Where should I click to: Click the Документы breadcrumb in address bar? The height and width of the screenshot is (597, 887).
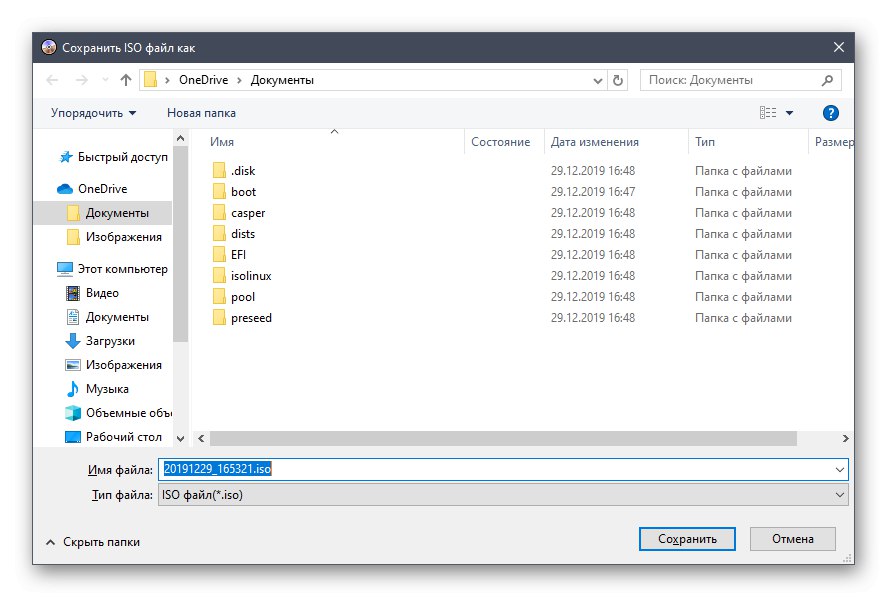[282, 80]
